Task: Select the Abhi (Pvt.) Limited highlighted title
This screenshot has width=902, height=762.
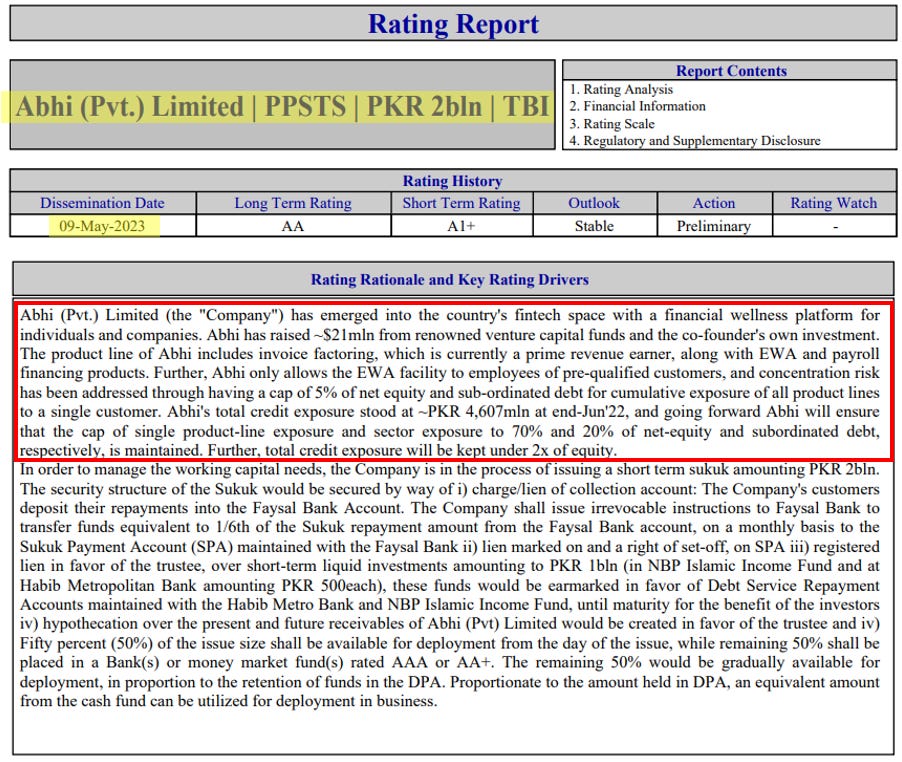Action: 282,106
